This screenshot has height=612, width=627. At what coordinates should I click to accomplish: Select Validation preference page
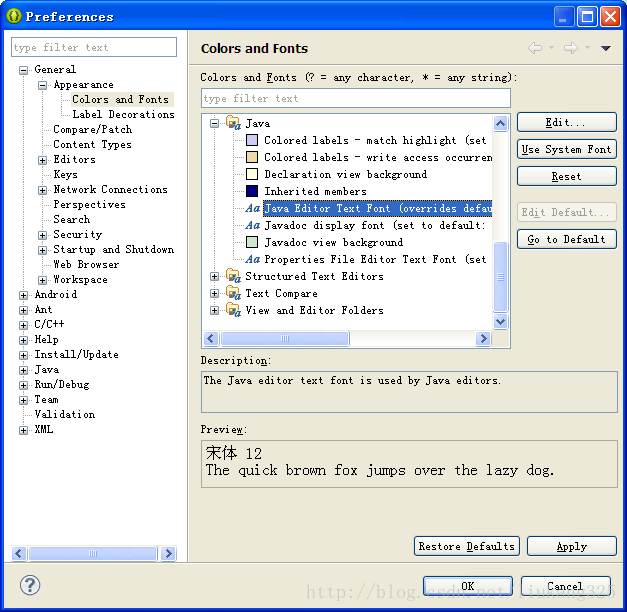(65, 414)
